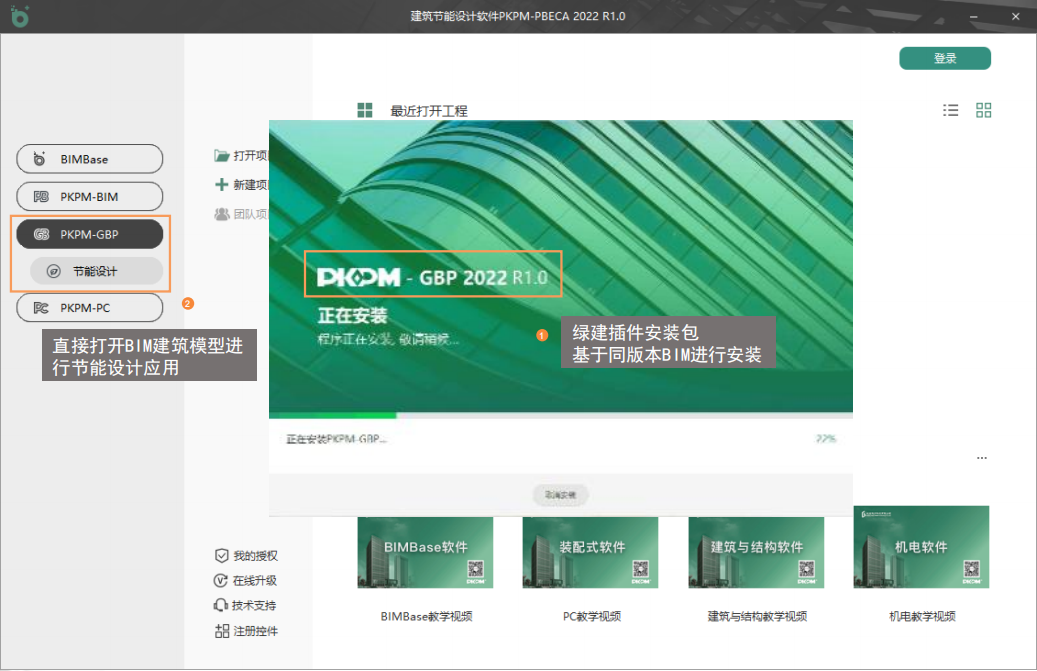Click the 打开项目 folder icon
Image resolution: width=1037 pixels, height=671 pixels.
(222, 156)
